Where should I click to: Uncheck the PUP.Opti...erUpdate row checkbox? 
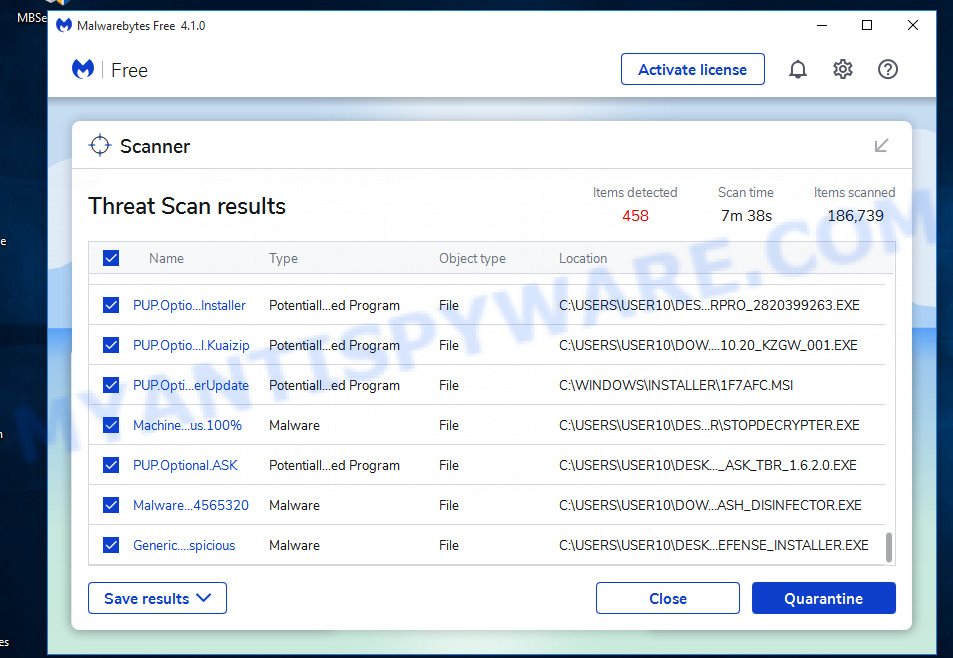pos(111,385)
